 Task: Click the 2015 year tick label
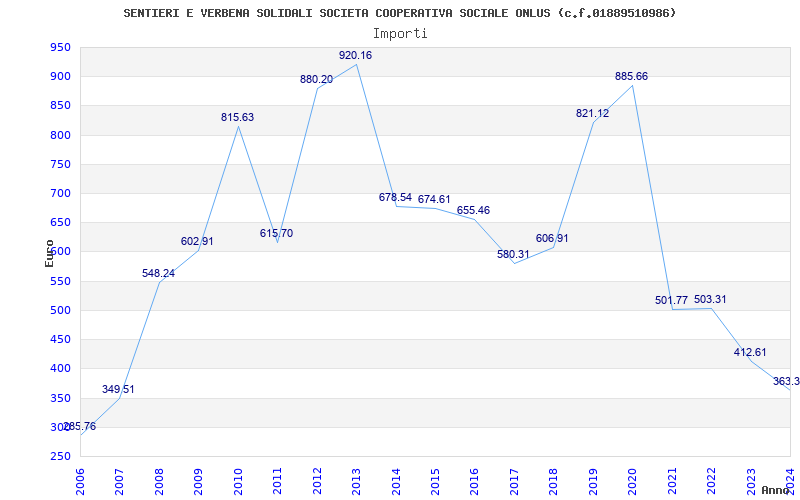tap(435, 482)
